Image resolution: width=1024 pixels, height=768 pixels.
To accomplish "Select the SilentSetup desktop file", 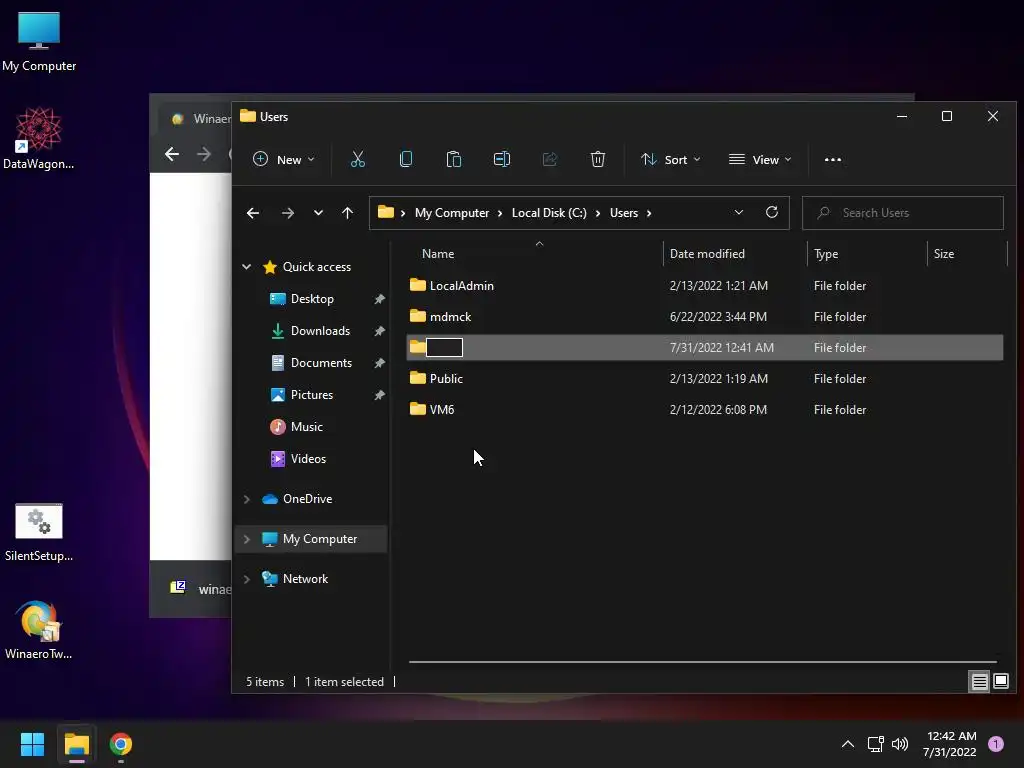I will [39, 533].
